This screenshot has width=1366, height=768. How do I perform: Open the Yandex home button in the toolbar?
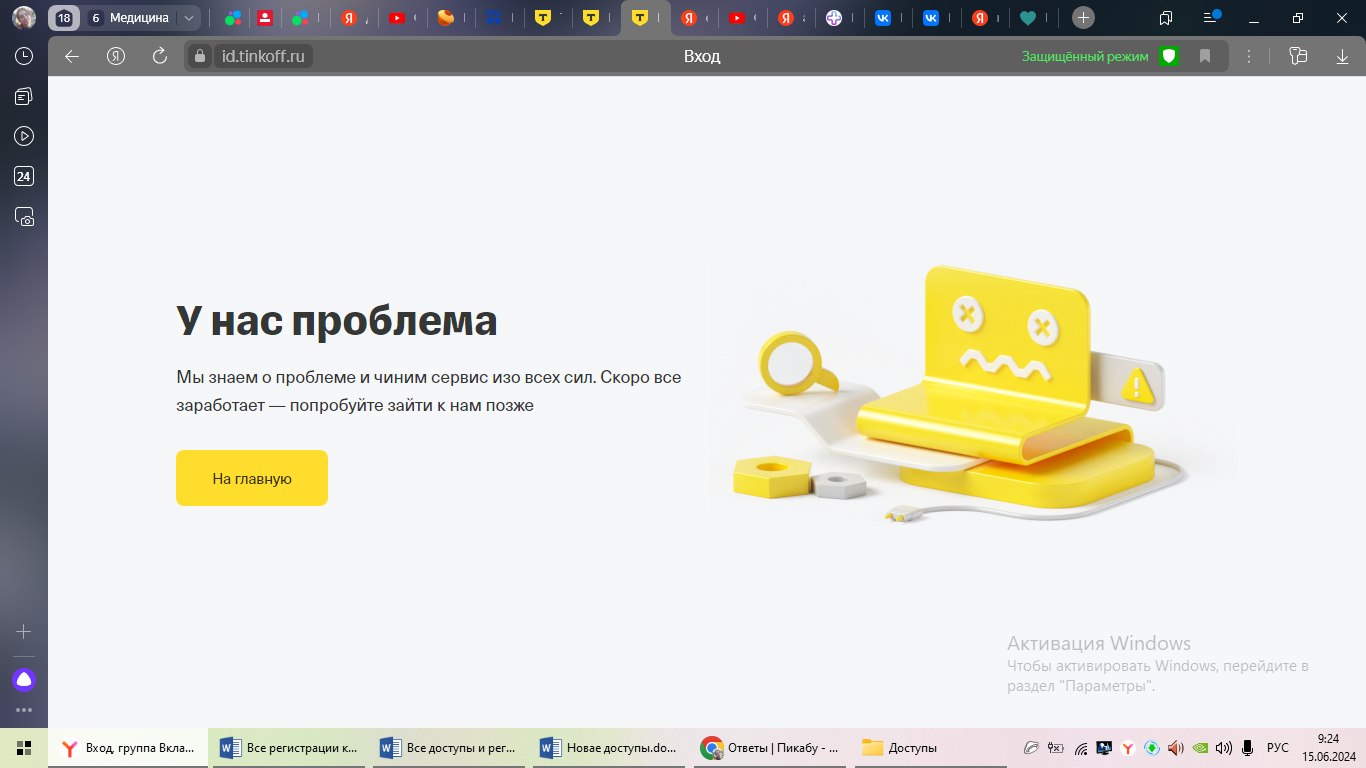pyautogui.click(x=116, y=56)
